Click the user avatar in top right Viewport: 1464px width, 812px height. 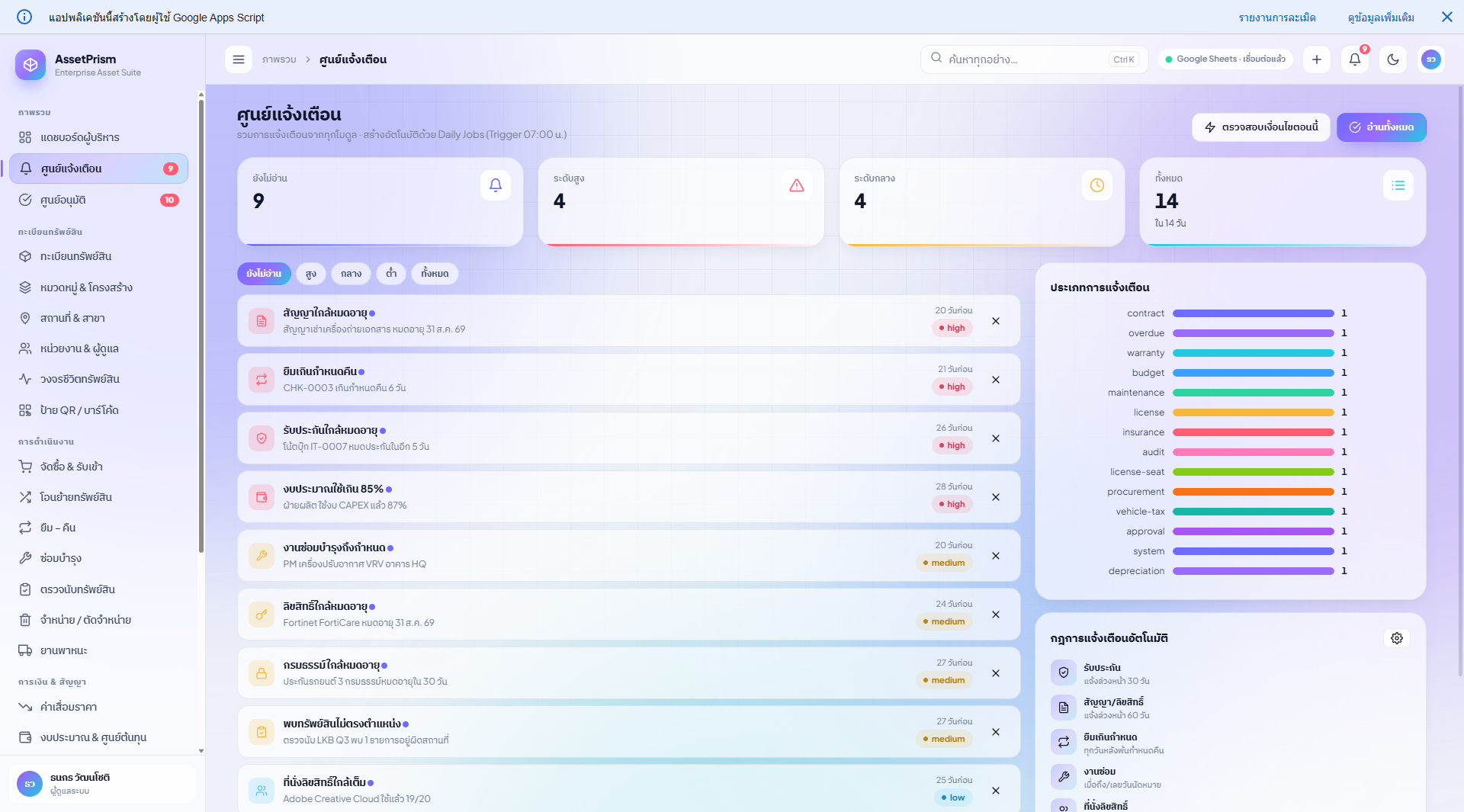(1431, 59)
